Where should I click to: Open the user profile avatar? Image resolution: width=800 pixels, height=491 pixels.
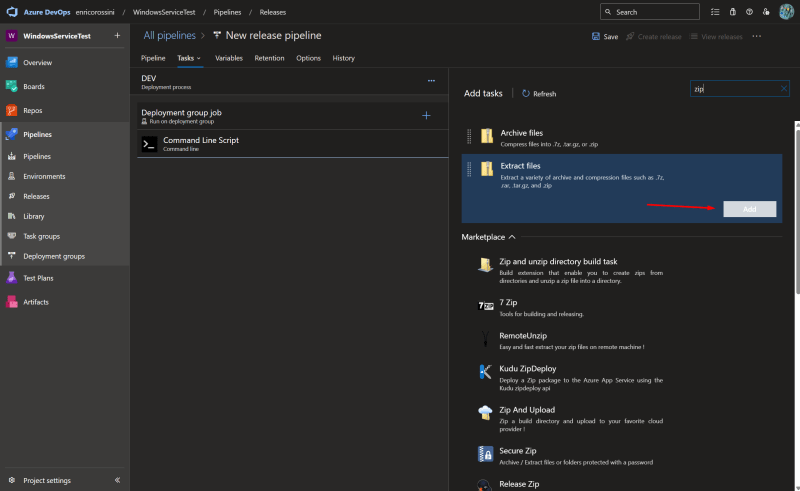pyautogui.click(x=786, y=12)
